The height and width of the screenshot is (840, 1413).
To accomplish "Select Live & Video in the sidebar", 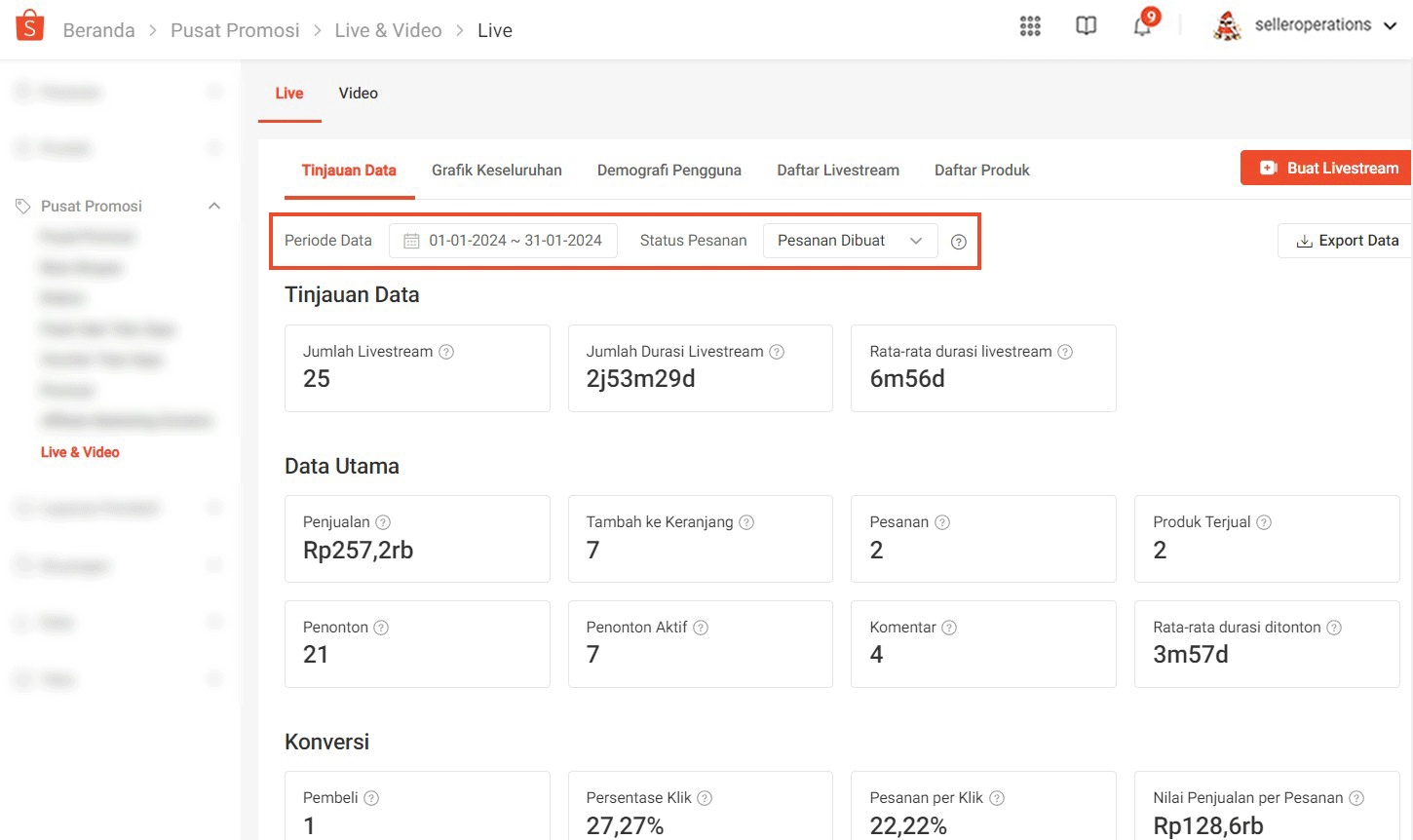I will [80, 452].
